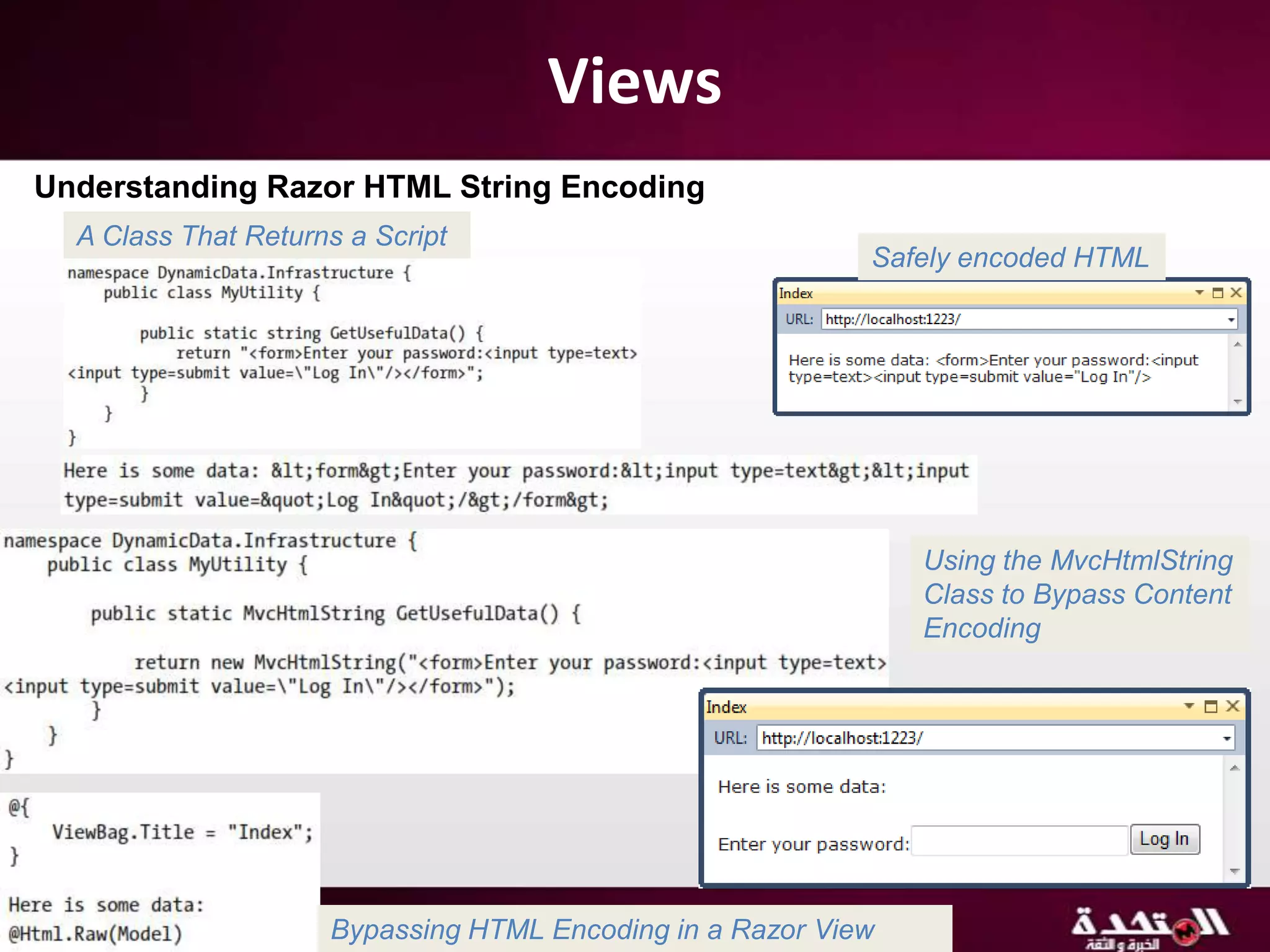The height and width of the screenshot is (952, 1270).
Task: Maximize the lower Index window
Action: point(1210,707)
